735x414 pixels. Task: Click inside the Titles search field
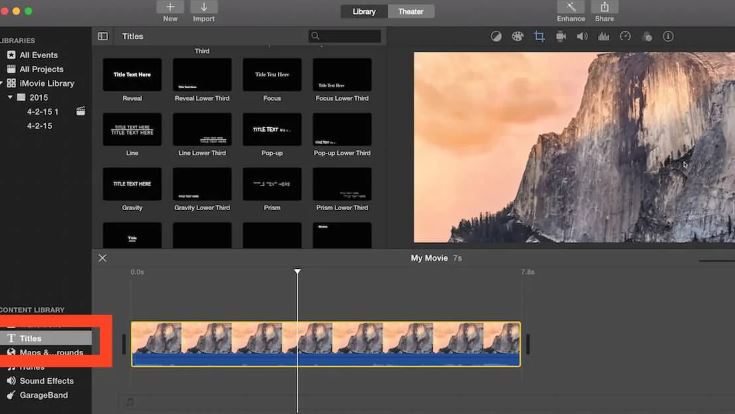click(345, 36)
